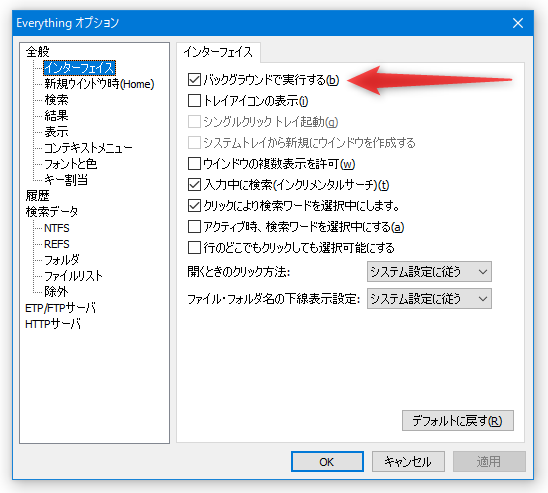548x493 pixels.
Task: Open REFS settings page
Action: [x=57, y=244]
